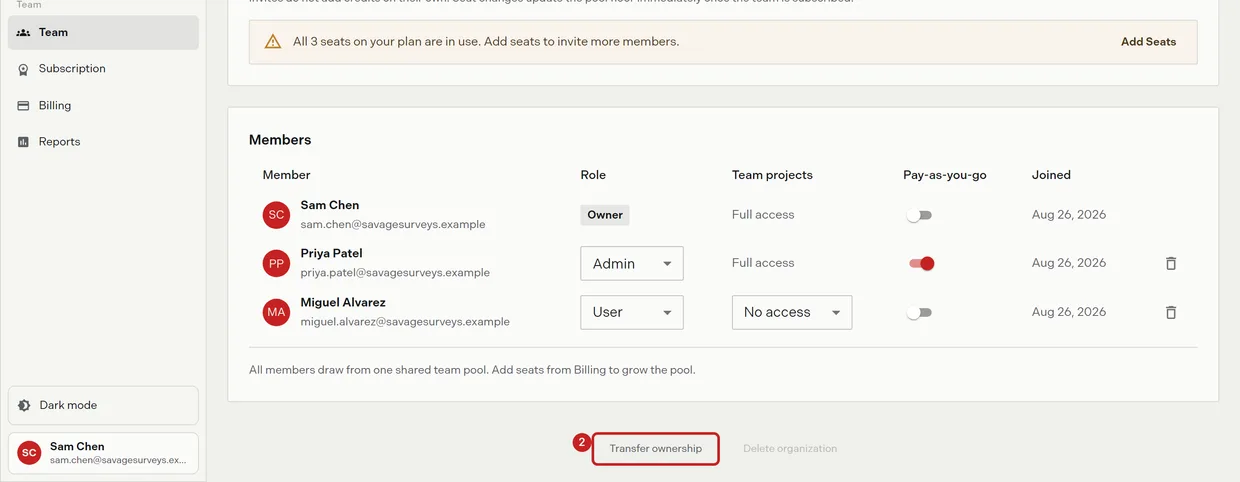Click the Member column header
Screen dimensions: 1240x482
(287, 175)
